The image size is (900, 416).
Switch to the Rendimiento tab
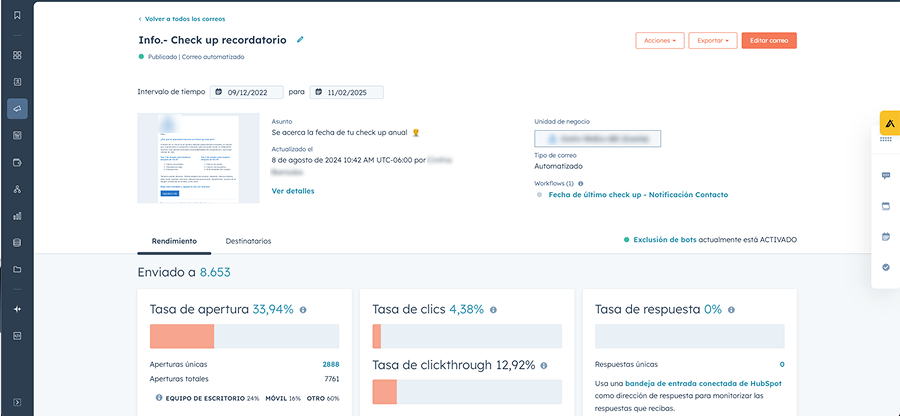pos(174,241)
